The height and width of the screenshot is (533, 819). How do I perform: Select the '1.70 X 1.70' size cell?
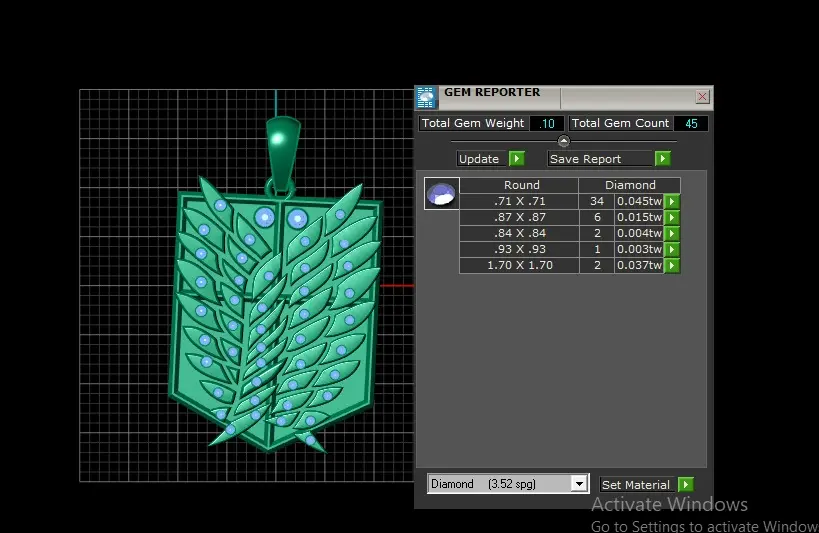(x=519, y=265)
